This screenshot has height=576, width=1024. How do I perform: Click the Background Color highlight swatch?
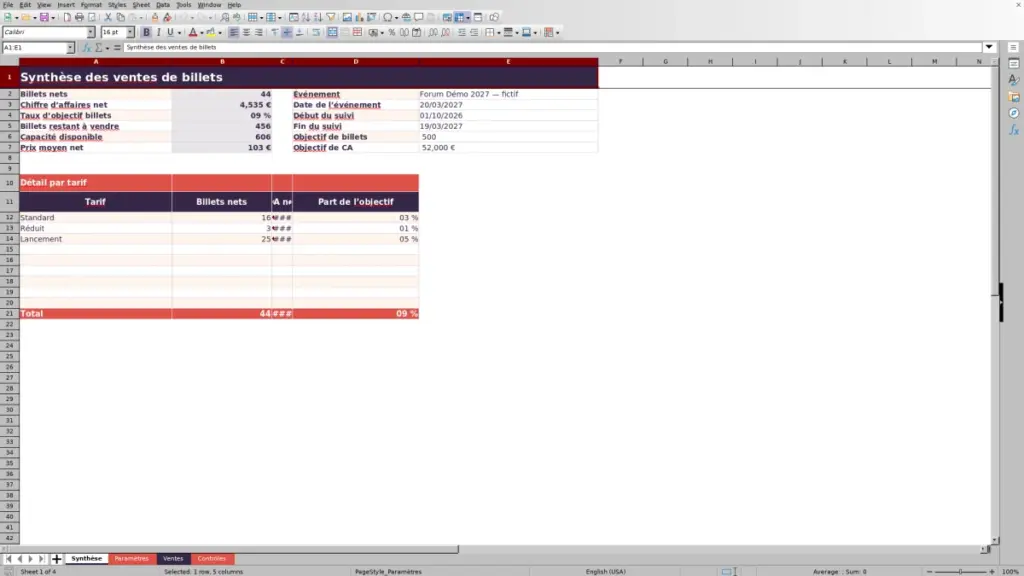[211, 33]
